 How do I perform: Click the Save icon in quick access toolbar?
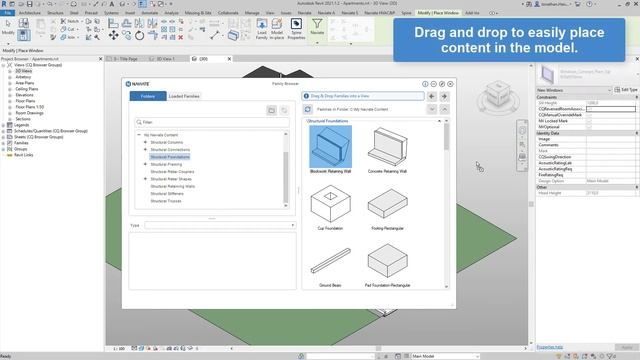click(x=29, y=4)
